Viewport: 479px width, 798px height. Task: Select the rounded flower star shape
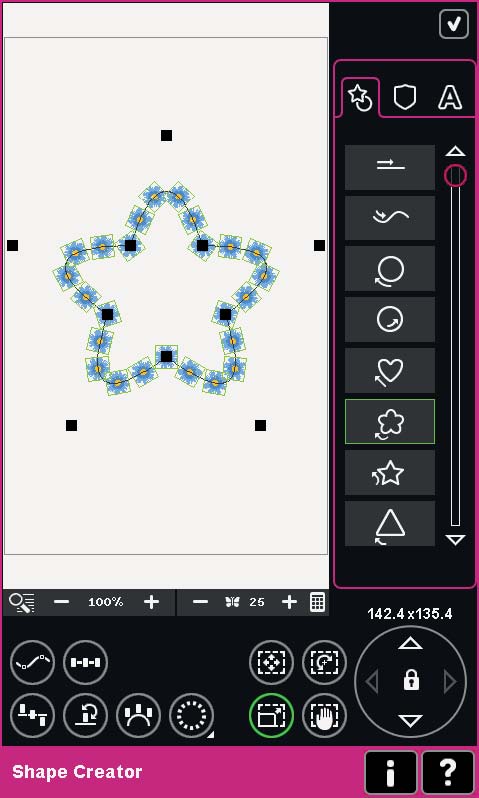(x=390, y=421)
